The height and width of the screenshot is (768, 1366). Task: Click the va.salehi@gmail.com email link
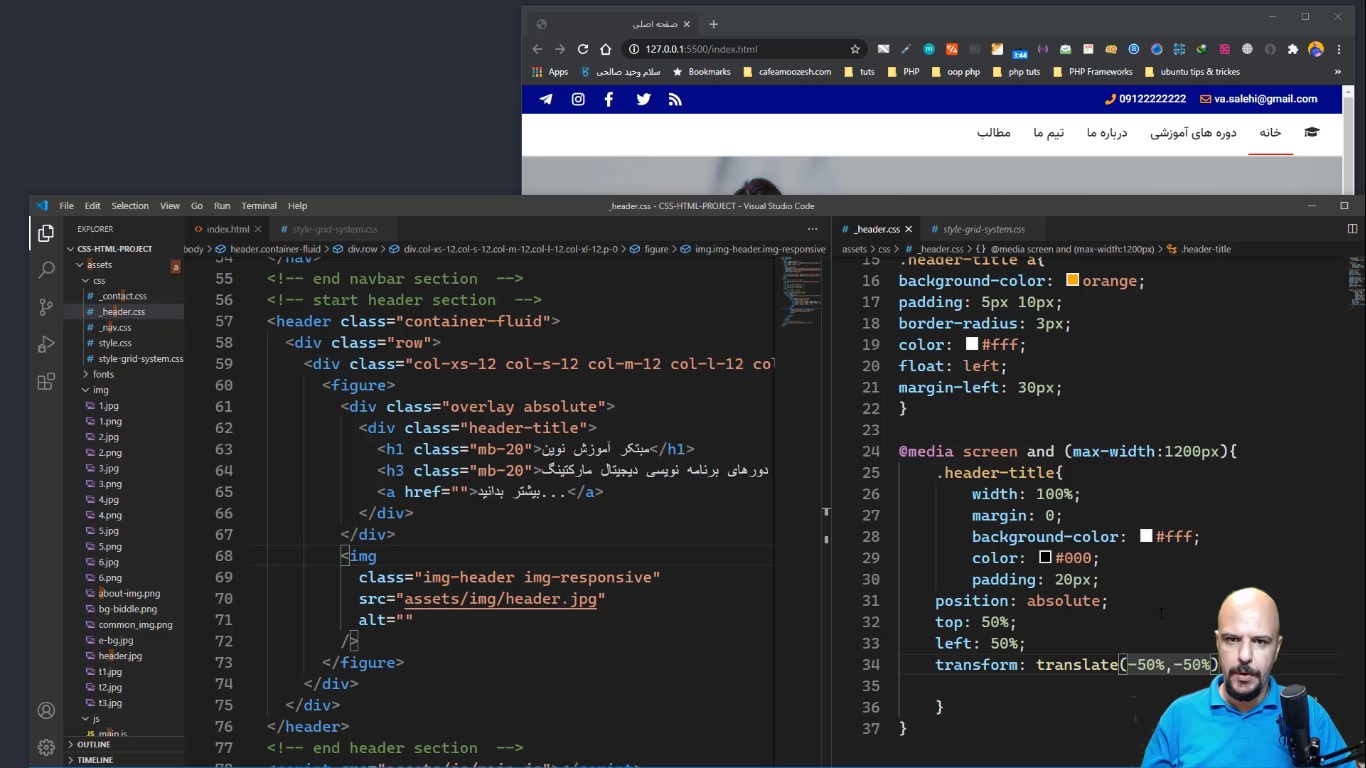click(1258, 99)
